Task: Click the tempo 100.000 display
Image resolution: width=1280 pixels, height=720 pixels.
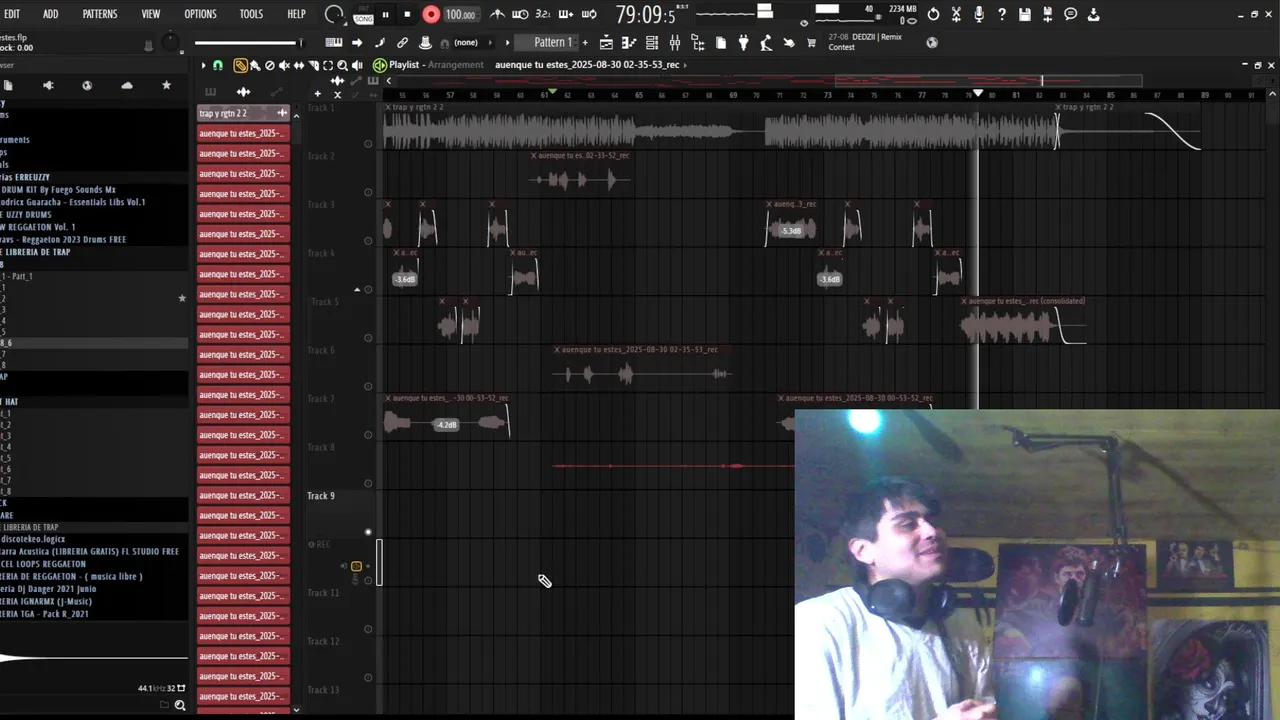Action: pyautogui.click(x=460, y=14)
